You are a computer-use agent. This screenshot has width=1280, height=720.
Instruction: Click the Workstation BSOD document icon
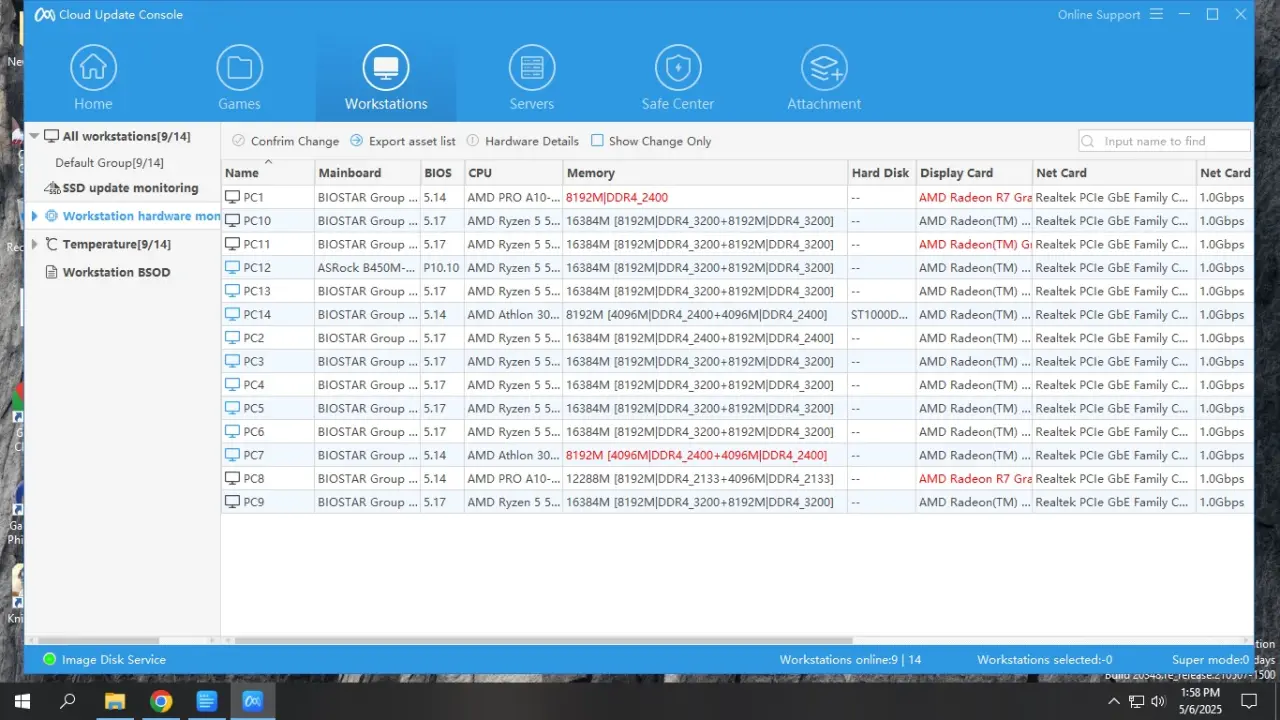tap(52, 272)
